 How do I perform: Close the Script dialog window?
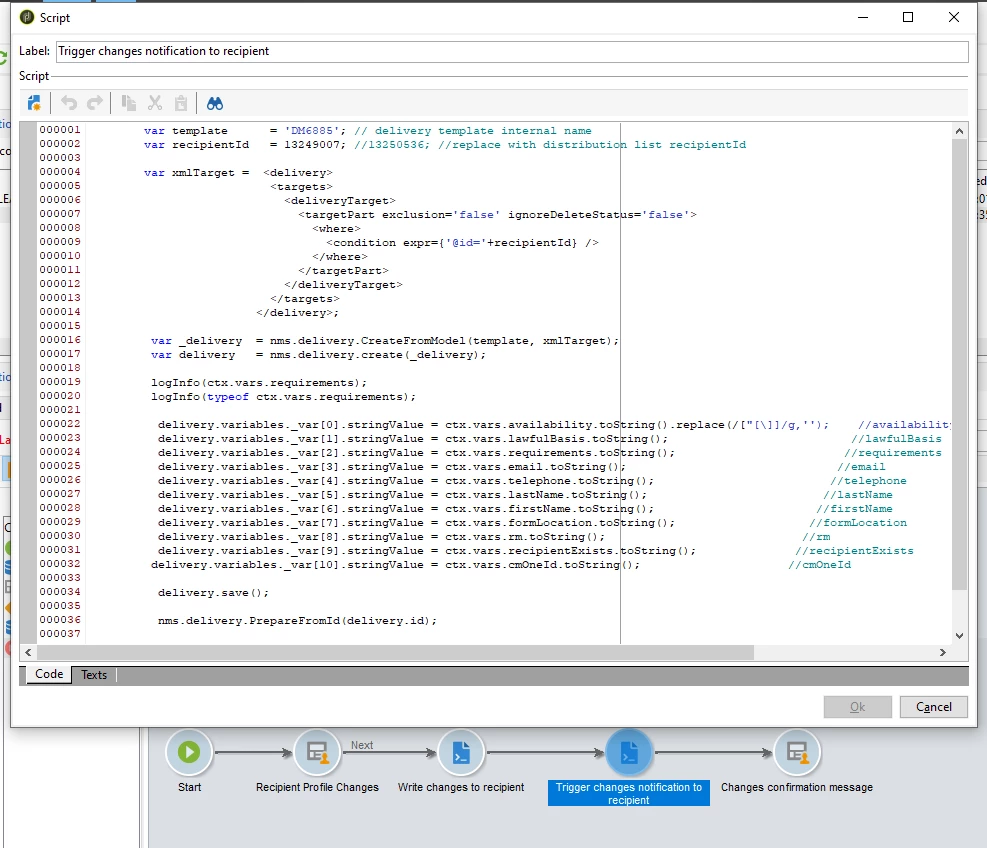954,17
